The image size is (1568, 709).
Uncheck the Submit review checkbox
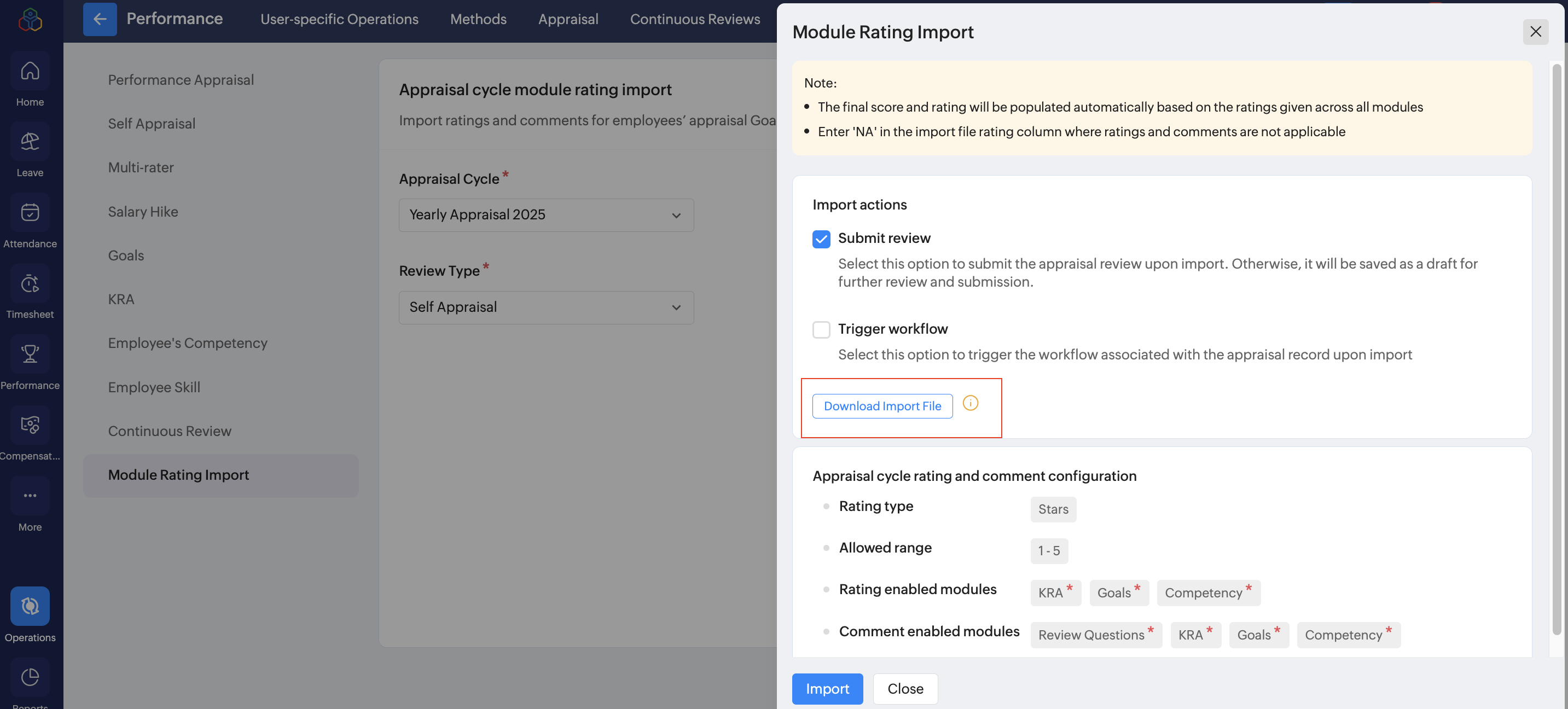tap(821, 239)
